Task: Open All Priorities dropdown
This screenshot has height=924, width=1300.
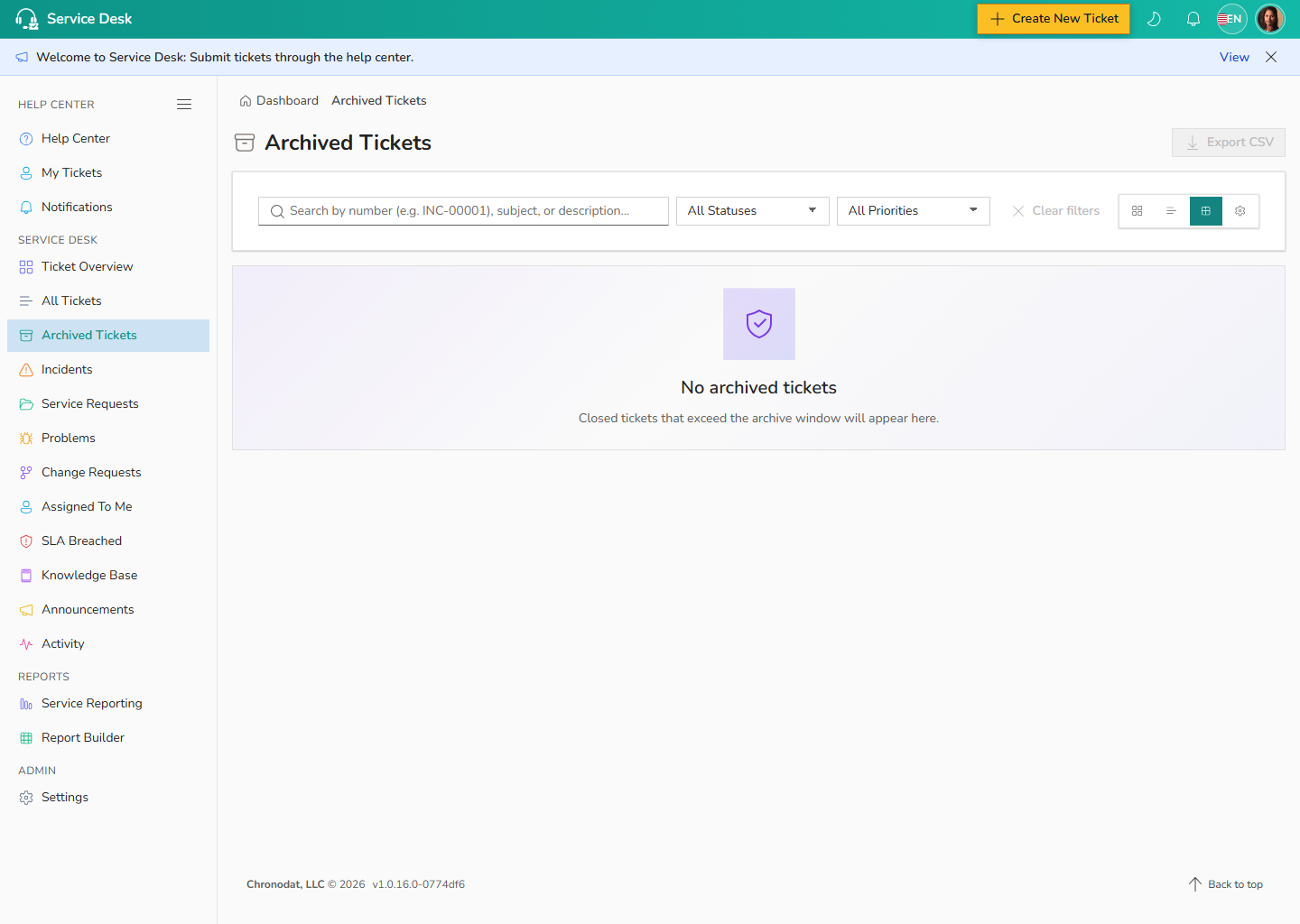Action: point(913,211)
